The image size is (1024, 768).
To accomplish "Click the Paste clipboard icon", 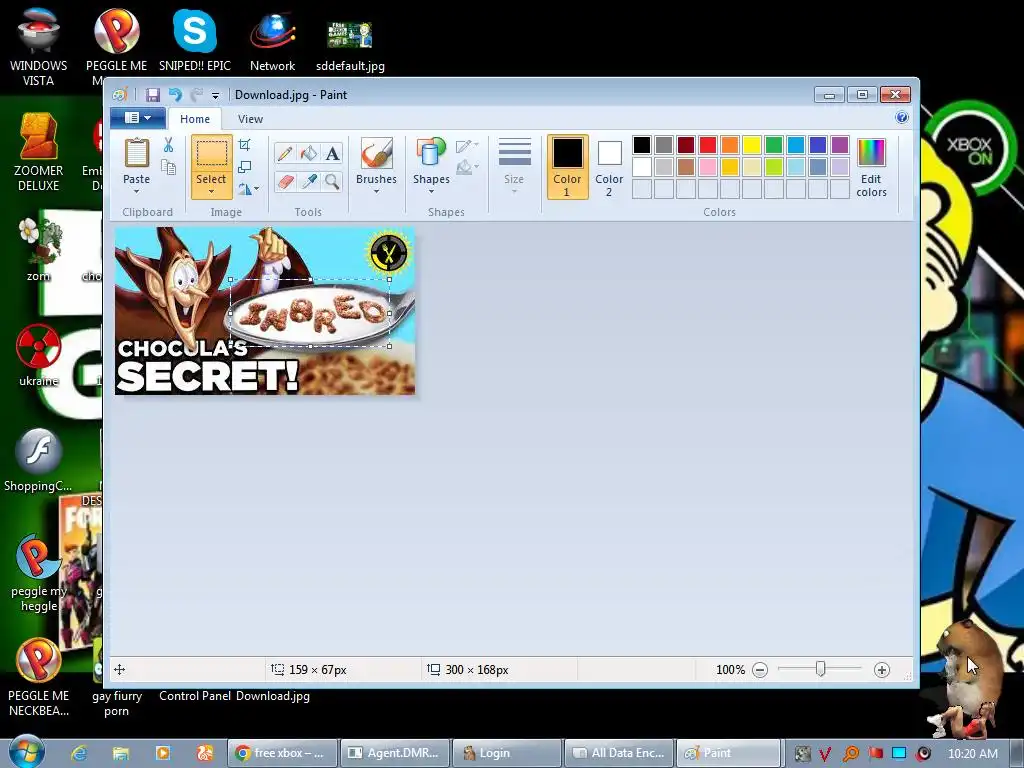I will [136, 153].
